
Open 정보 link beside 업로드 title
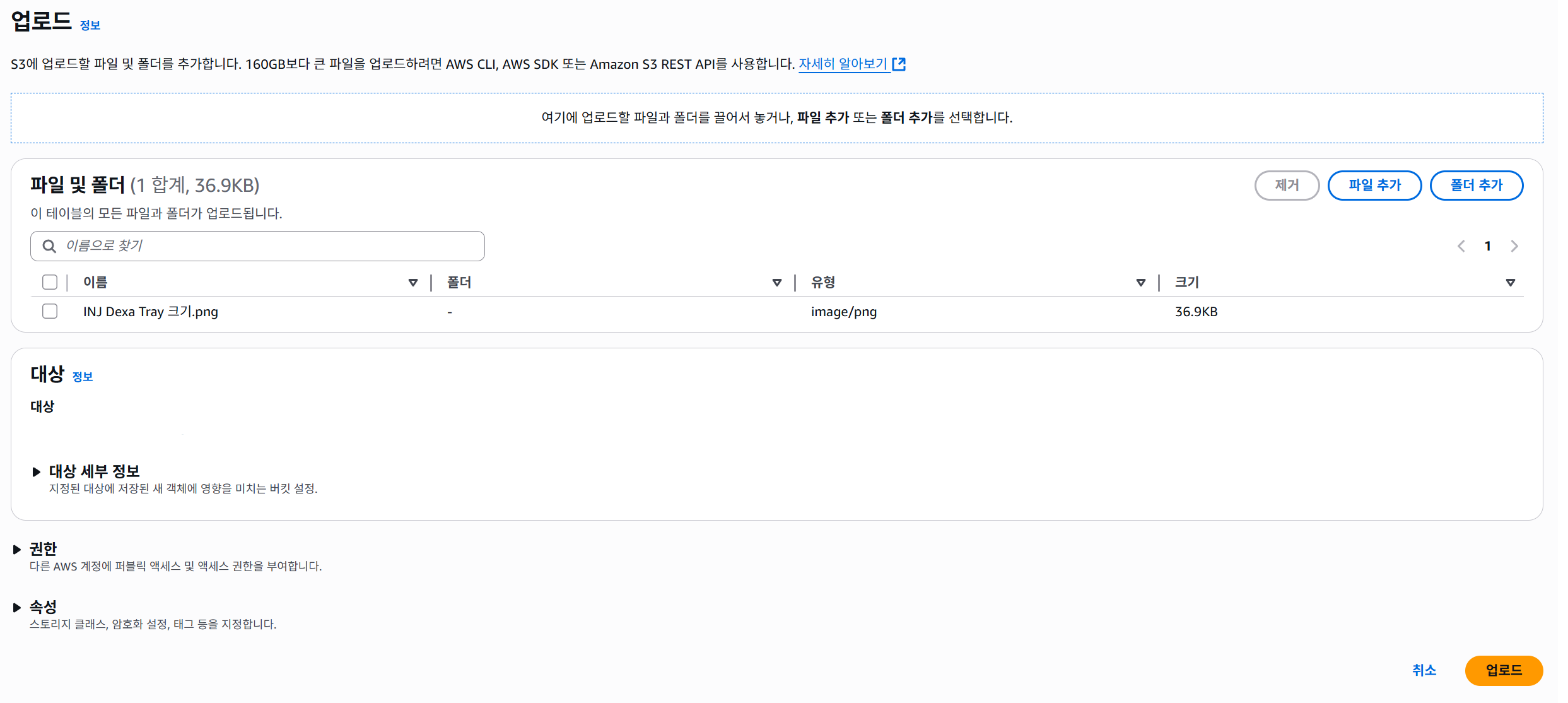coord(90,25)
